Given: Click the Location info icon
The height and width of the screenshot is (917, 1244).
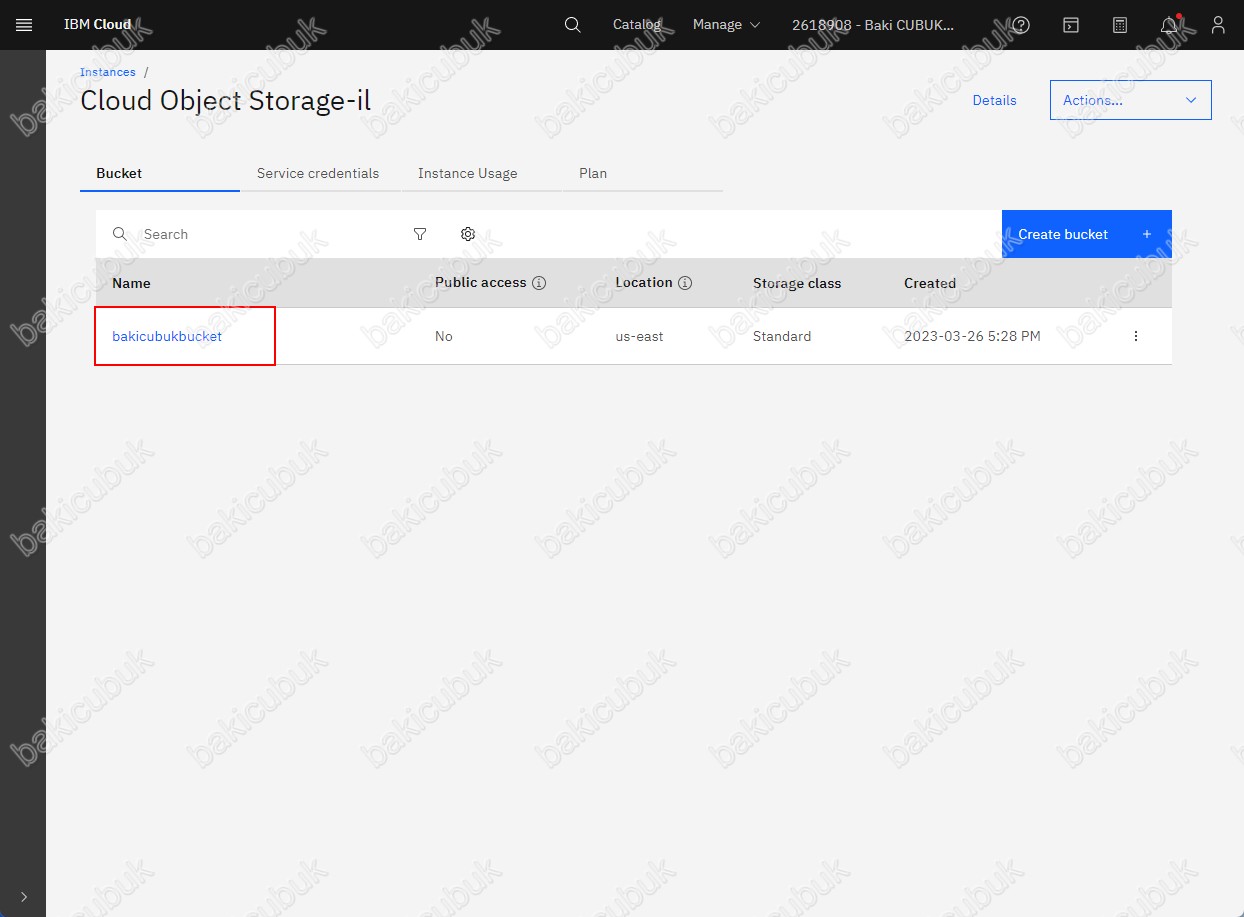Looking at the screenshot, I should point(685,283).
